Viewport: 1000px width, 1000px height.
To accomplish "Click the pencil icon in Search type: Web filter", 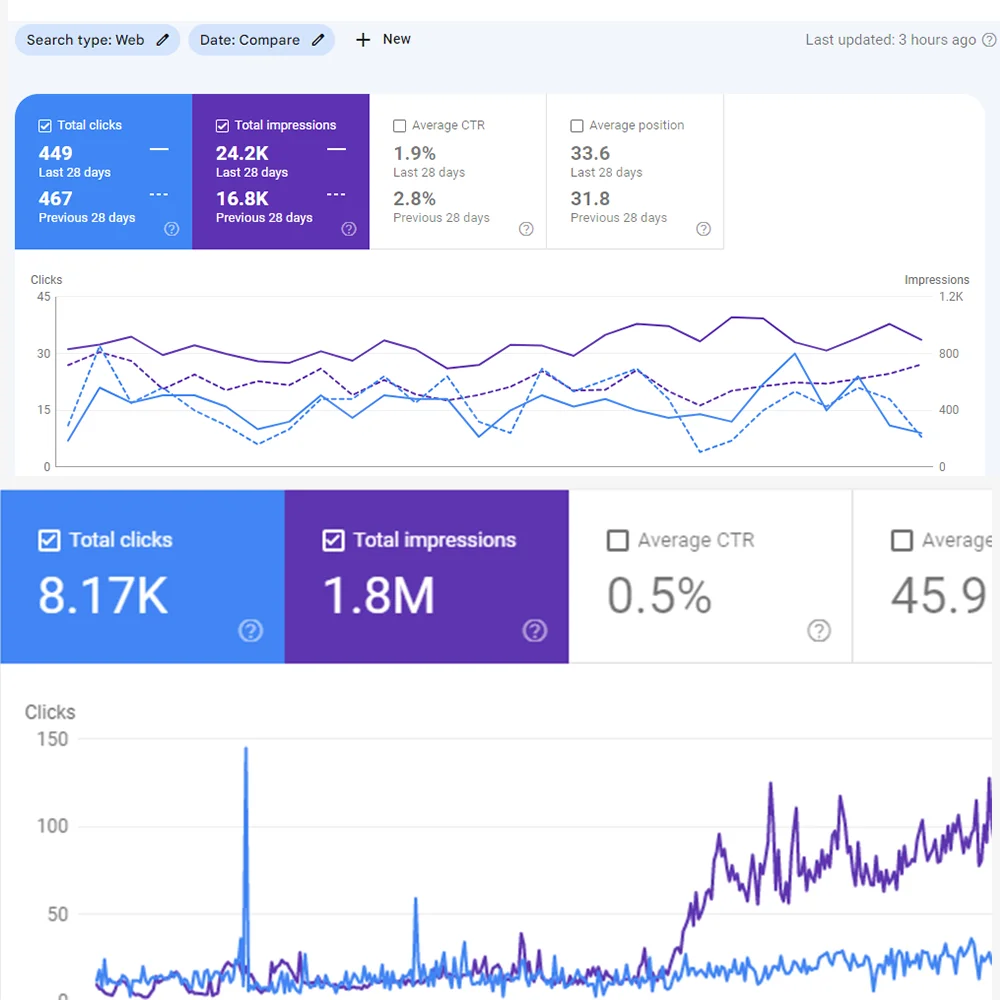I will [163, 40].
